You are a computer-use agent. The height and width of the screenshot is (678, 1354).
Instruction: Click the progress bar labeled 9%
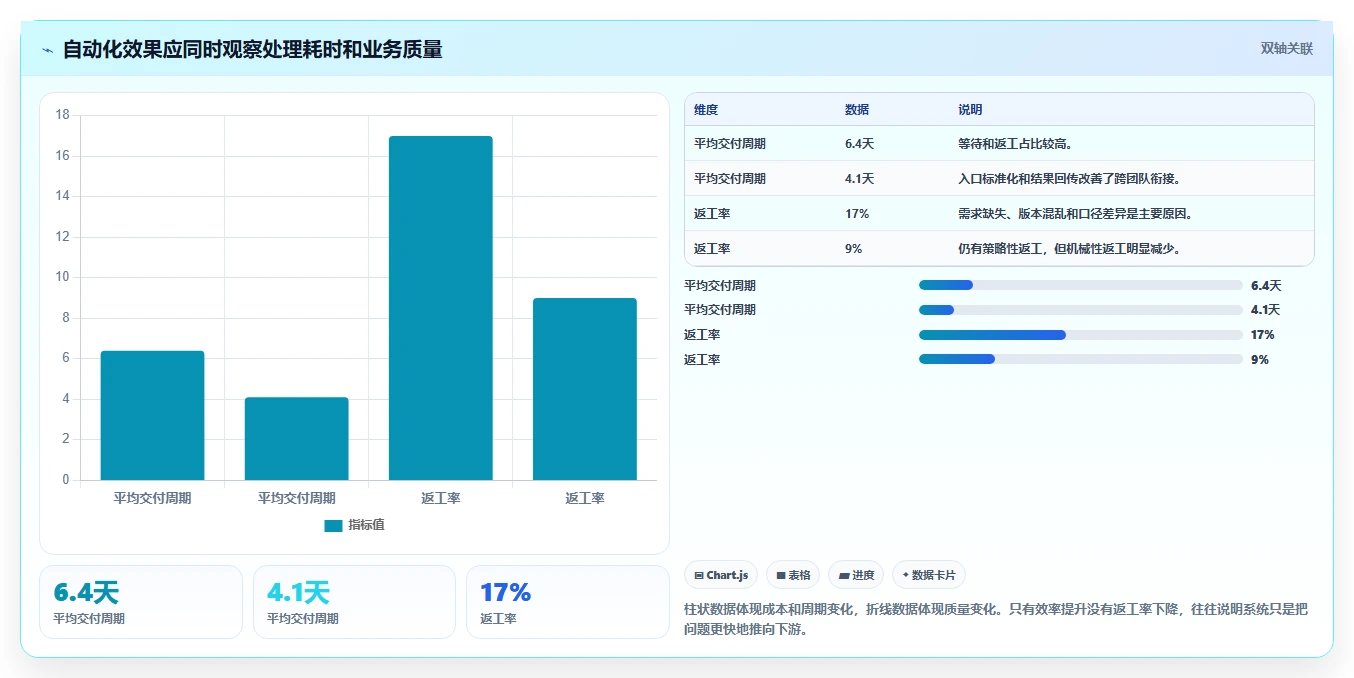click(1080, 359)
